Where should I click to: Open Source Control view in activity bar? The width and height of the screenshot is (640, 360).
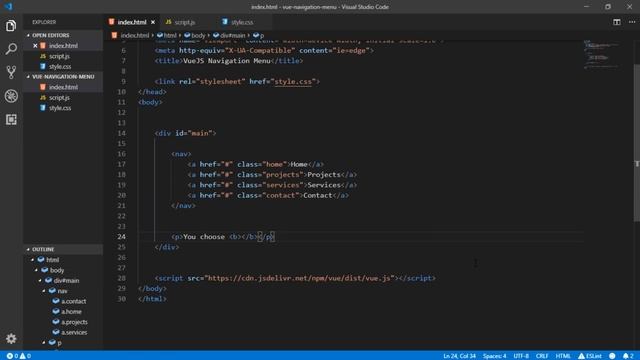[11, 72]
